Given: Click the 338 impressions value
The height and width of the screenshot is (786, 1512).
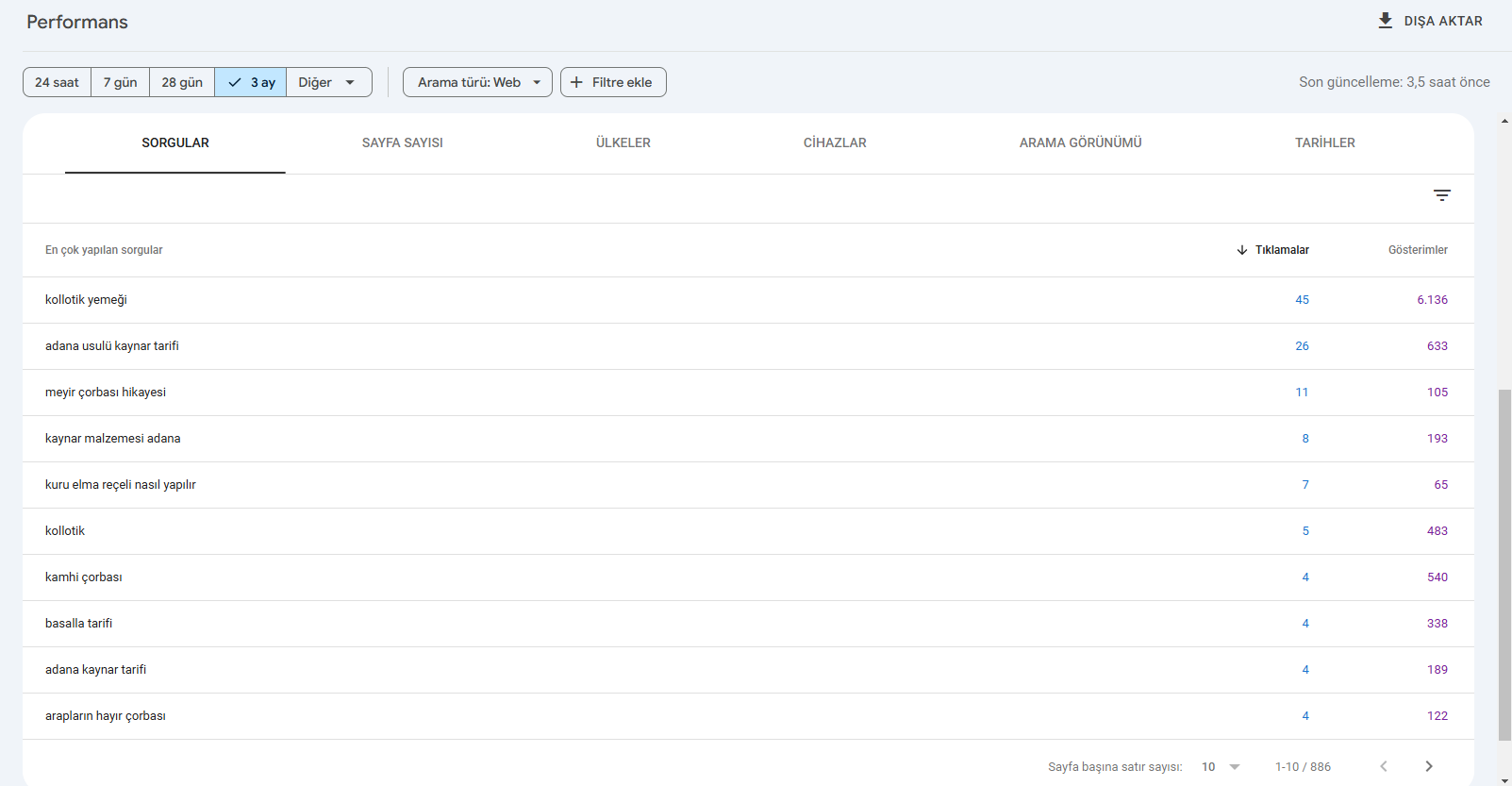Looking at the screenshot, I should (1437, 624).
